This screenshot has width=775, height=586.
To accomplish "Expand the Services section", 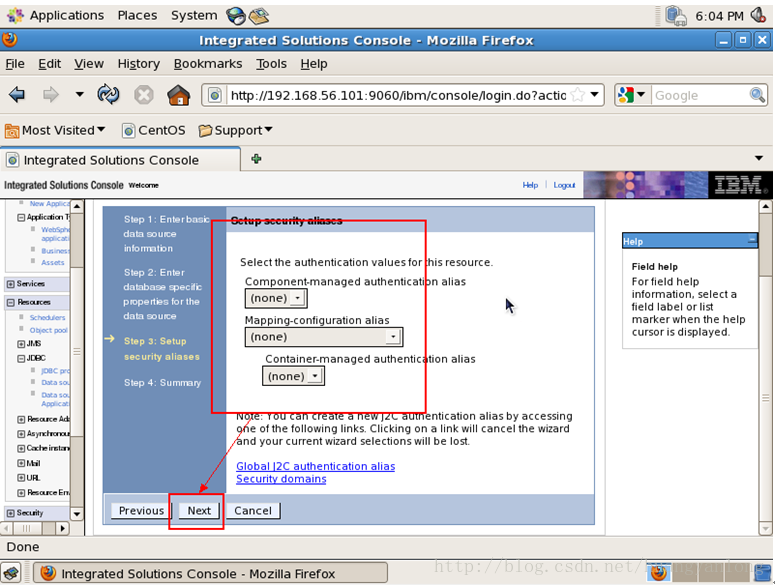I will click(10, 284).
